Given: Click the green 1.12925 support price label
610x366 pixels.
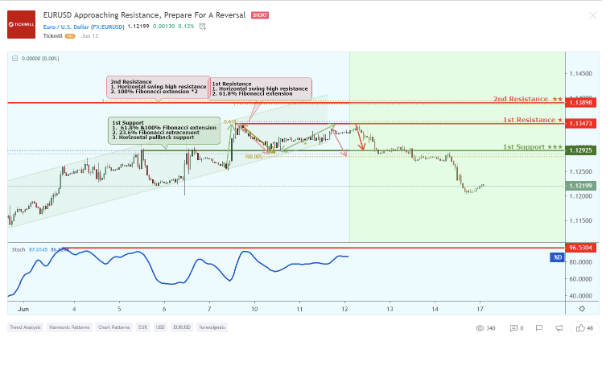Looking at the screenshot, I should tap(581, 150).
